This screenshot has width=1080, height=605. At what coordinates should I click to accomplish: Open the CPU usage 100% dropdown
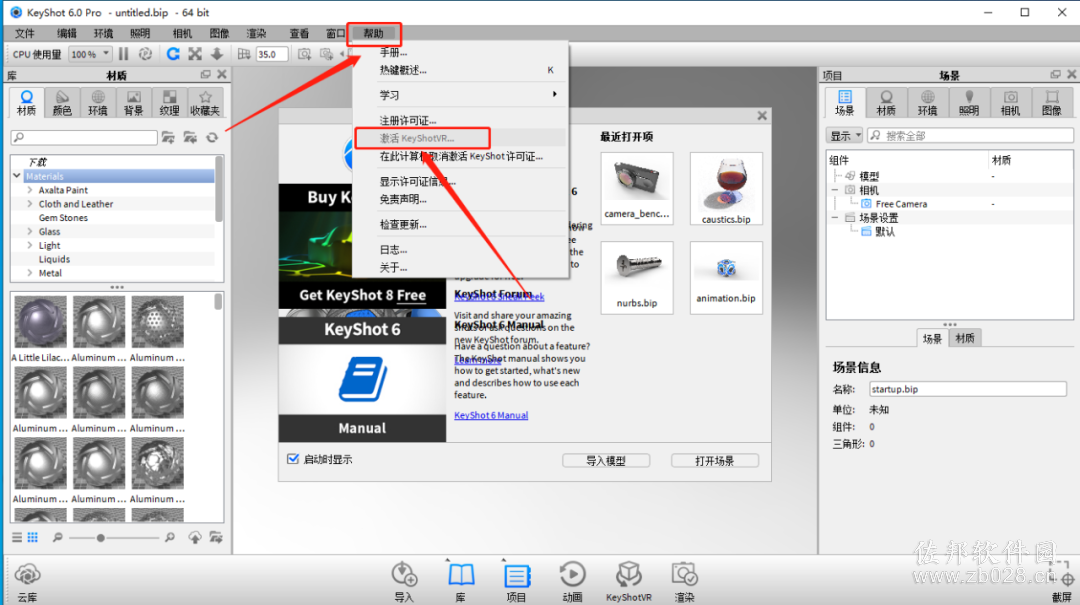pyautogui.click(x=90, y=54)
